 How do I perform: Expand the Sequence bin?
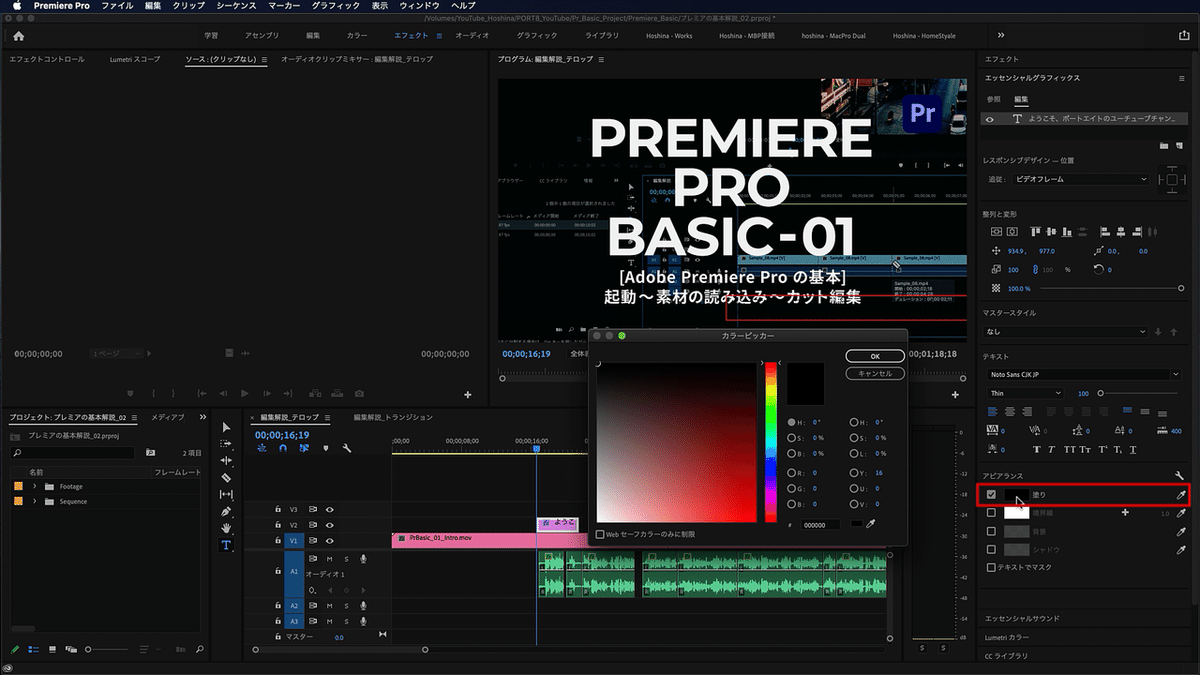[x=35, y=501]
